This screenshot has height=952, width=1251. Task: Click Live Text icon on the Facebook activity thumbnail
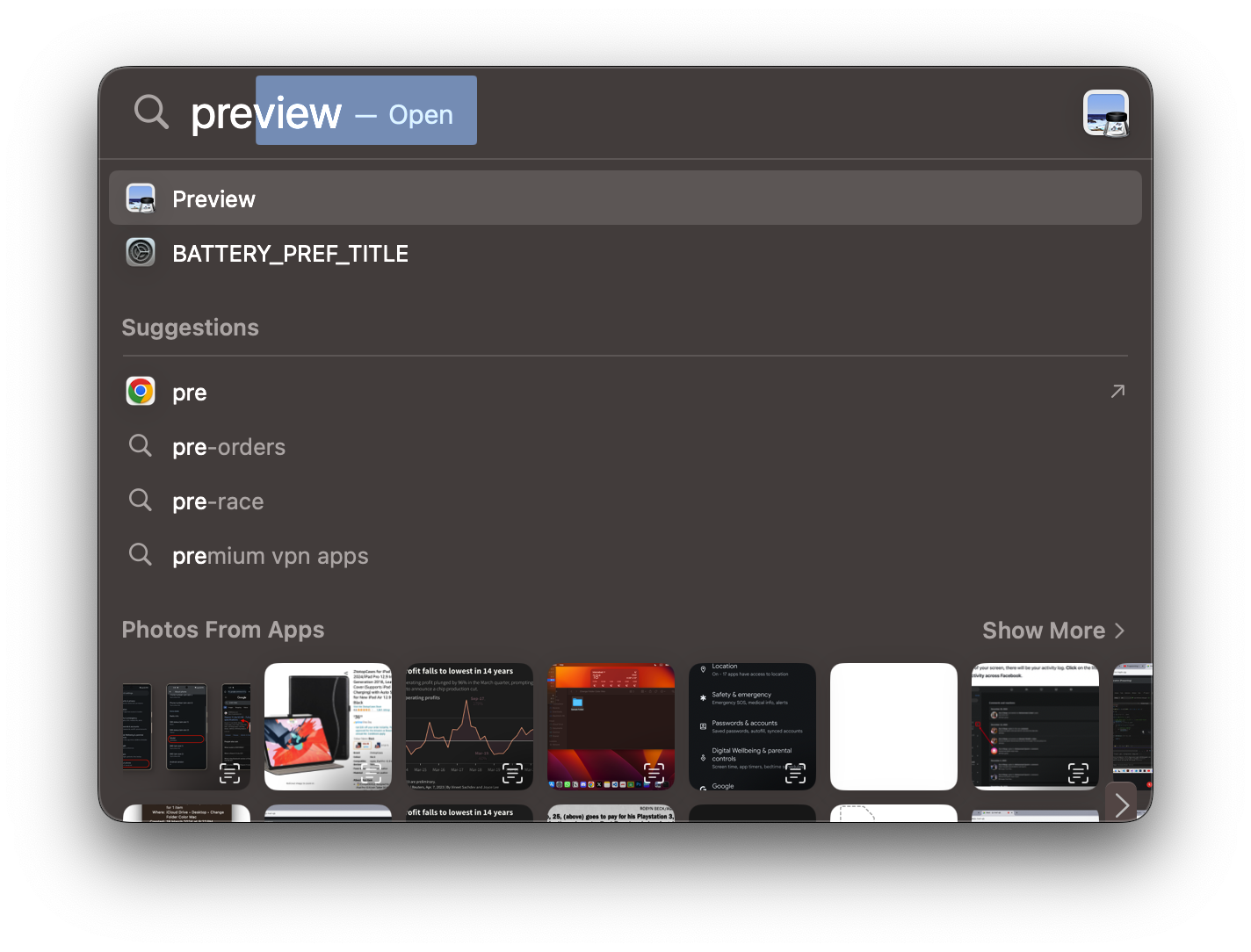click(x=1078, y=773)
